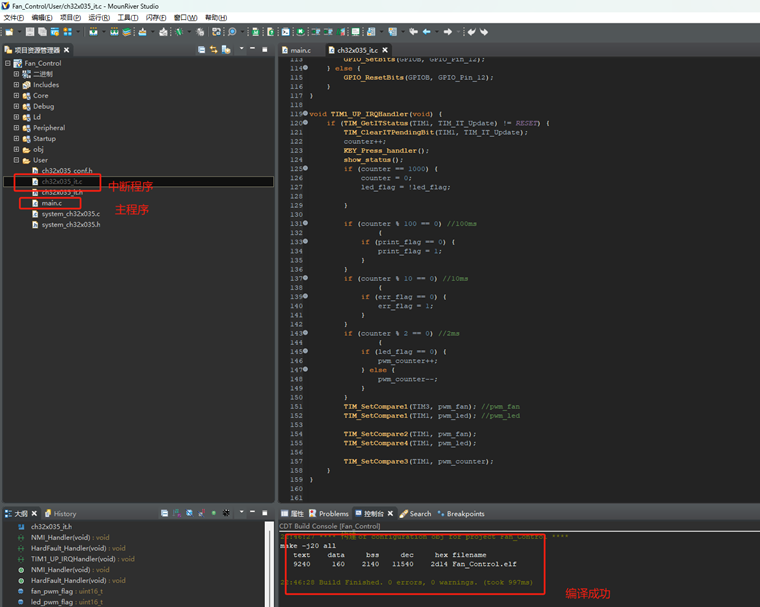Screen dimensions: 760x607
Task: Select main.c in the project tree
Action: [52, 203]
